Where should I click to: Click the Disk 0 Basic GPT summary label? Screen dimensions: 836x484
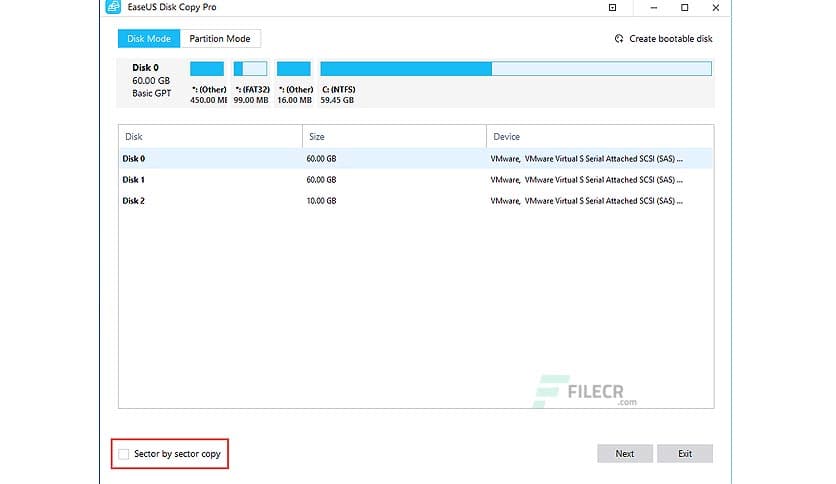[151, 80]
